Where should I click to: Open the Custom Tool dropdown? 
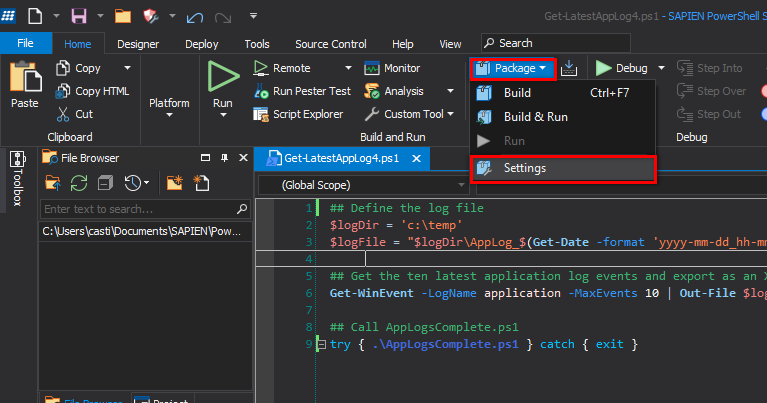[410, 114]
